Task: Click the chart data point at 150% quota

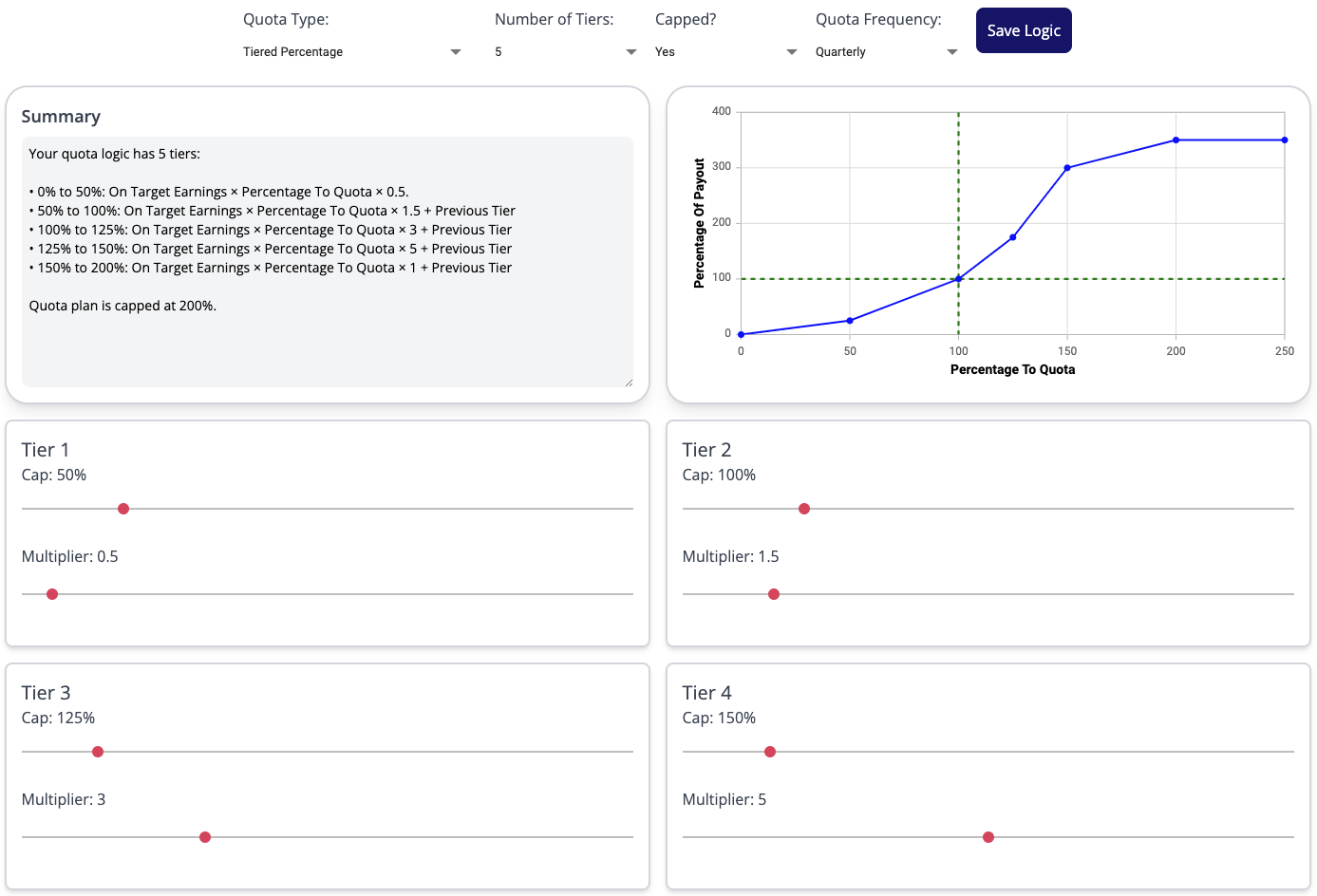Action: click(1067, 168)
